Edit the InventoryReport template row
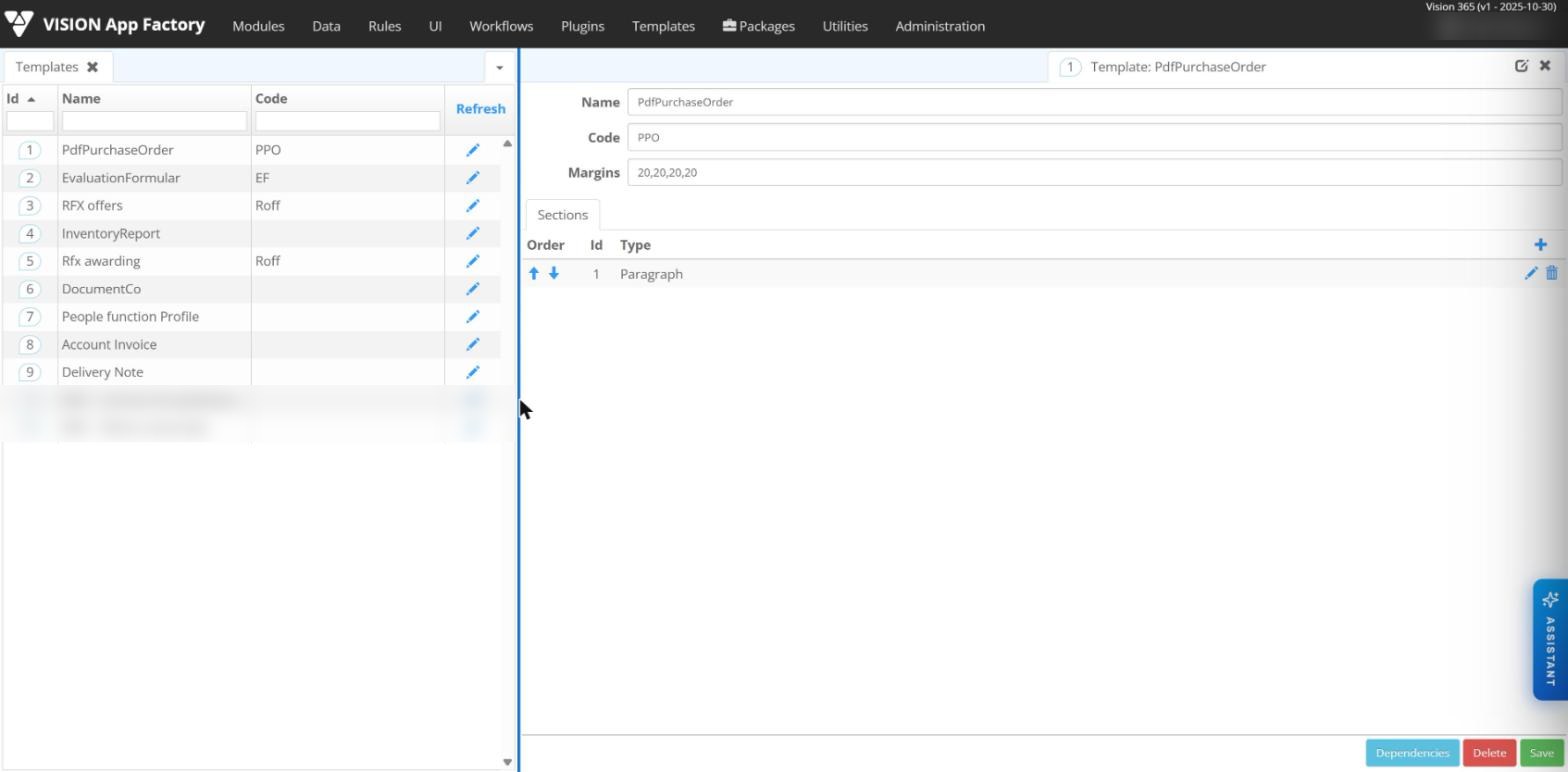 pos(473,234)
